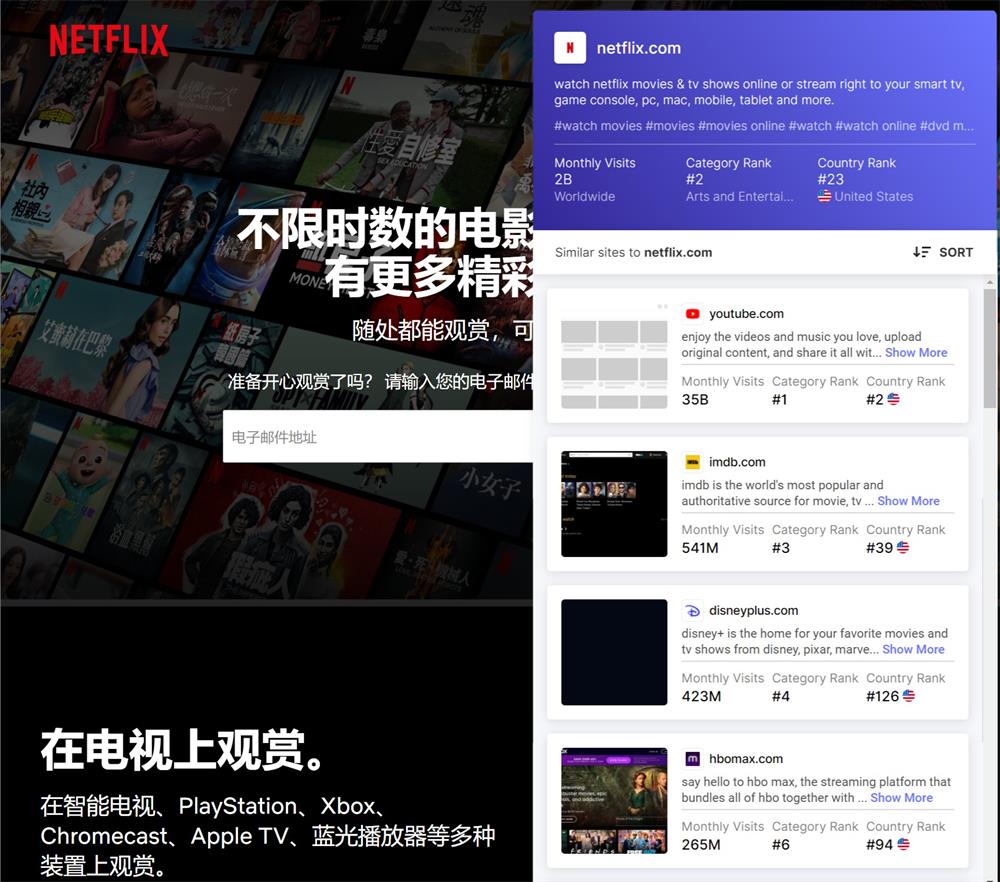This screenshot has height=882, width=1000.
Task: Click the HBO Max icon beside hbomax.com
Action: [x=692, y=758]
